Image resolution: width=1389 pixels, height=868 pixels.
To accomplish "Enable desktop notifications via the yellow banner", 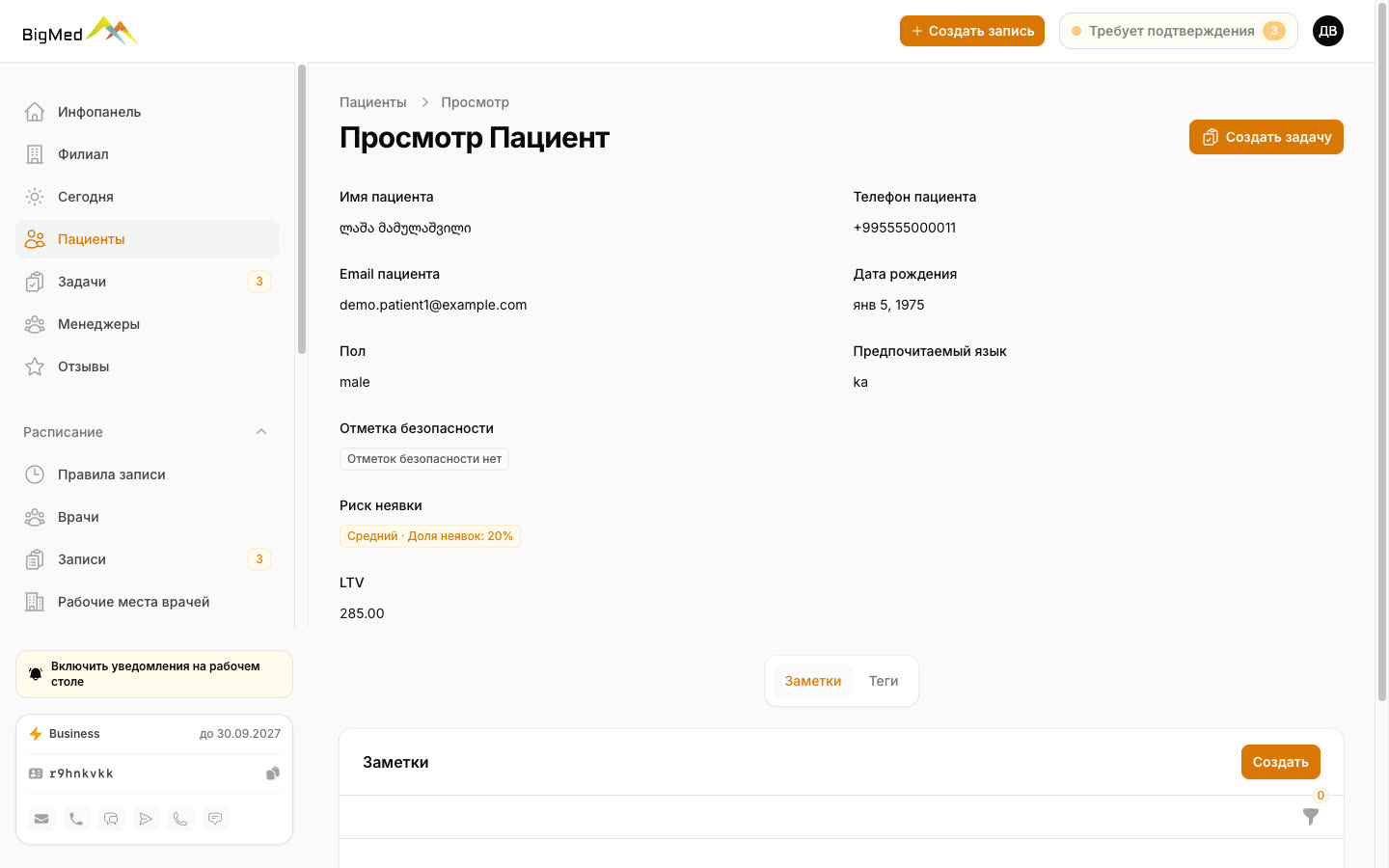I will tap(154, 674).
